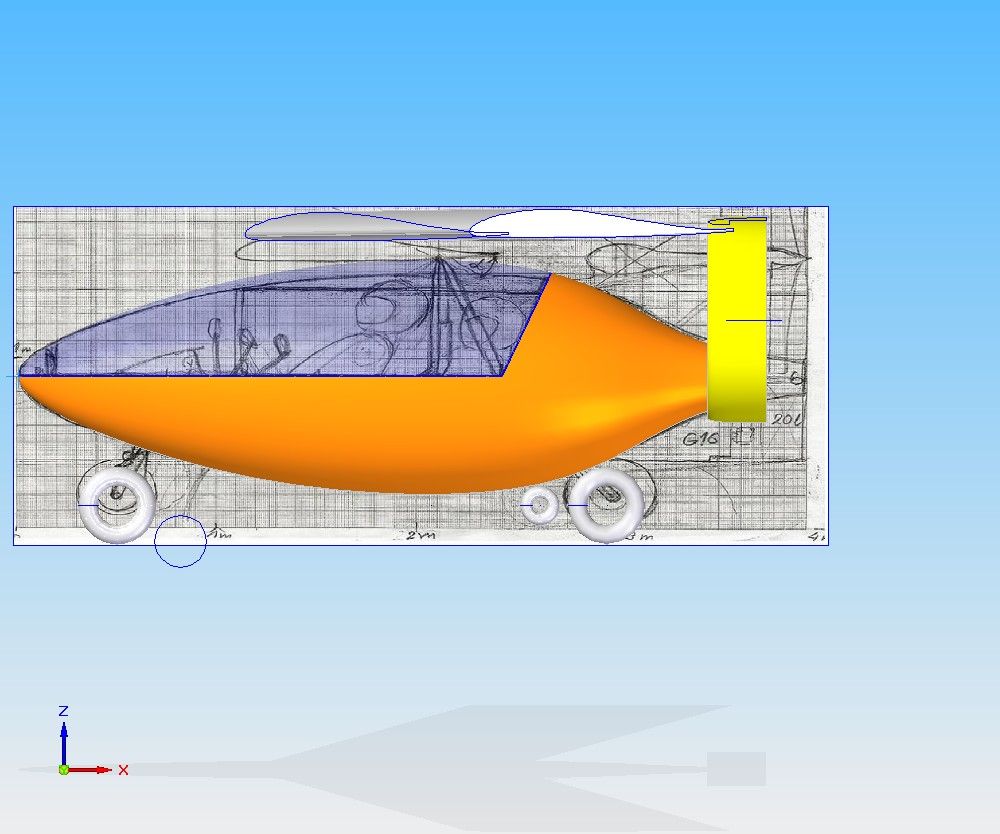Select the green origin point of triad
The height and width of the screenshot is (834, 1000).
(x=64, y=769)
